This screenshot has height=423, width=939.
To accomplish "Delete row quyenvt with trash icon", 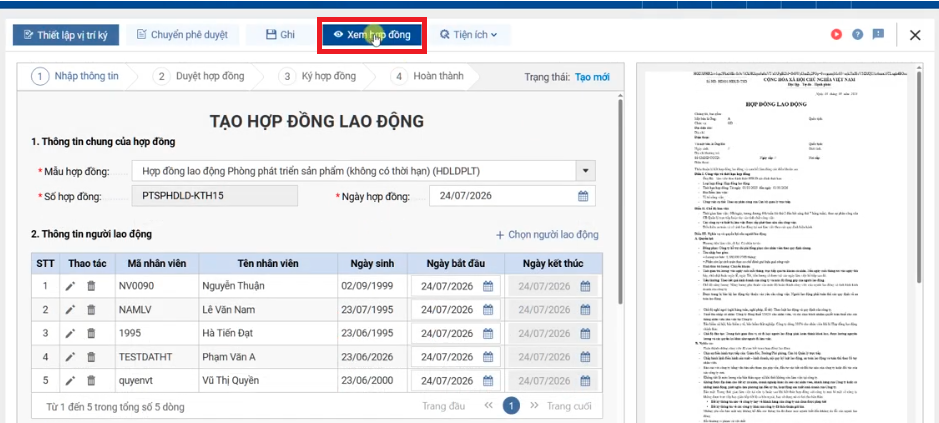I will [91, 380].
